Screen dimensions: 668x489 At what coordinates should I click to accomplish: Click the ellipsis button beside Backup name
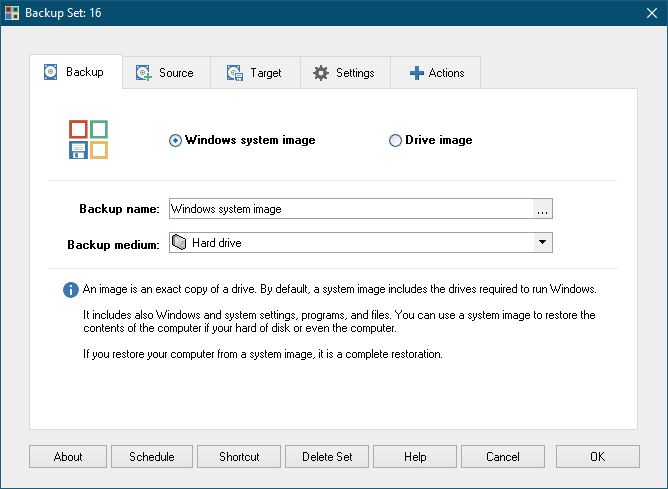click(542, 209)
